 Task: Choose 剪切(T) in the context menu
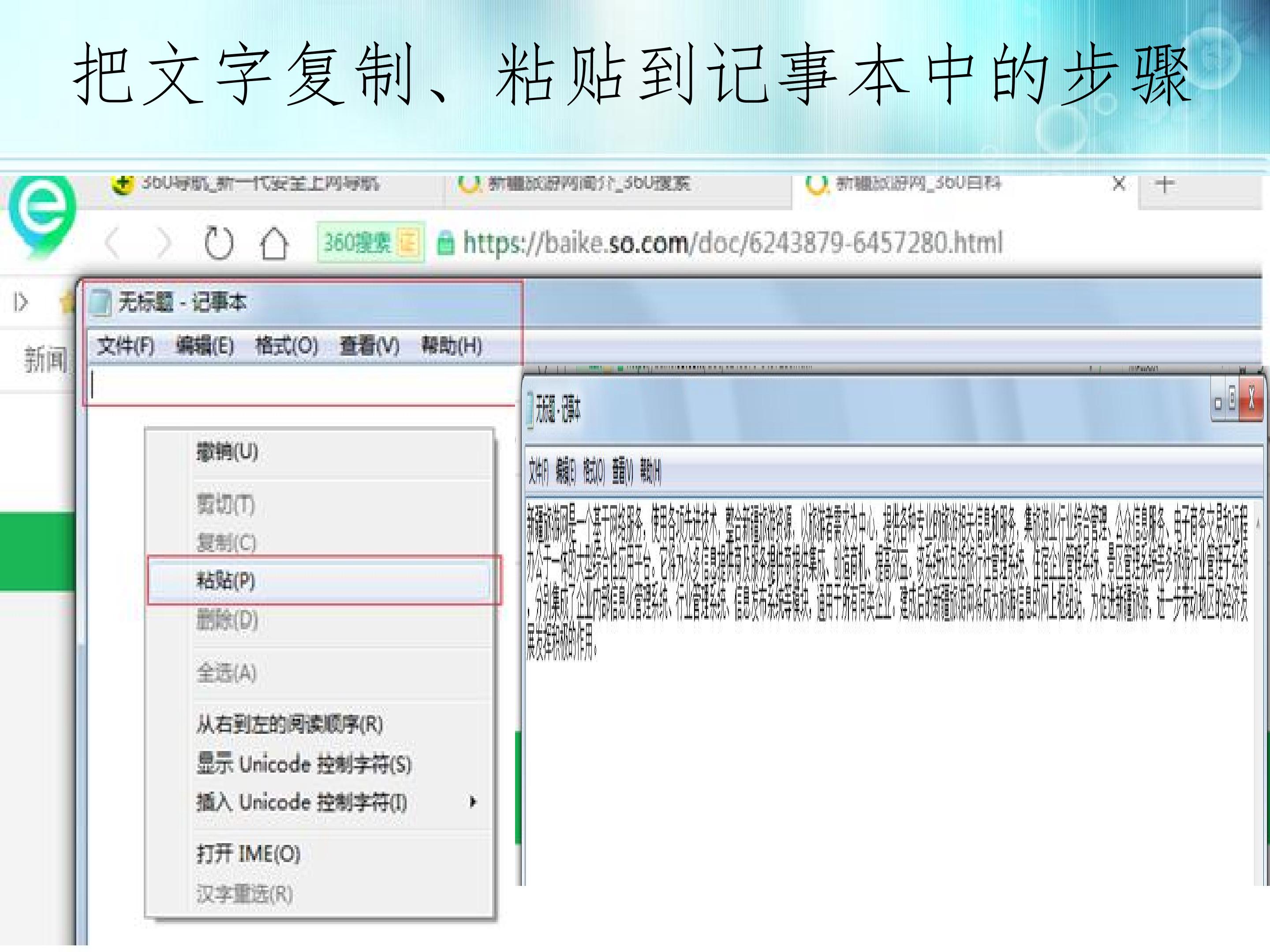(319, 506)
